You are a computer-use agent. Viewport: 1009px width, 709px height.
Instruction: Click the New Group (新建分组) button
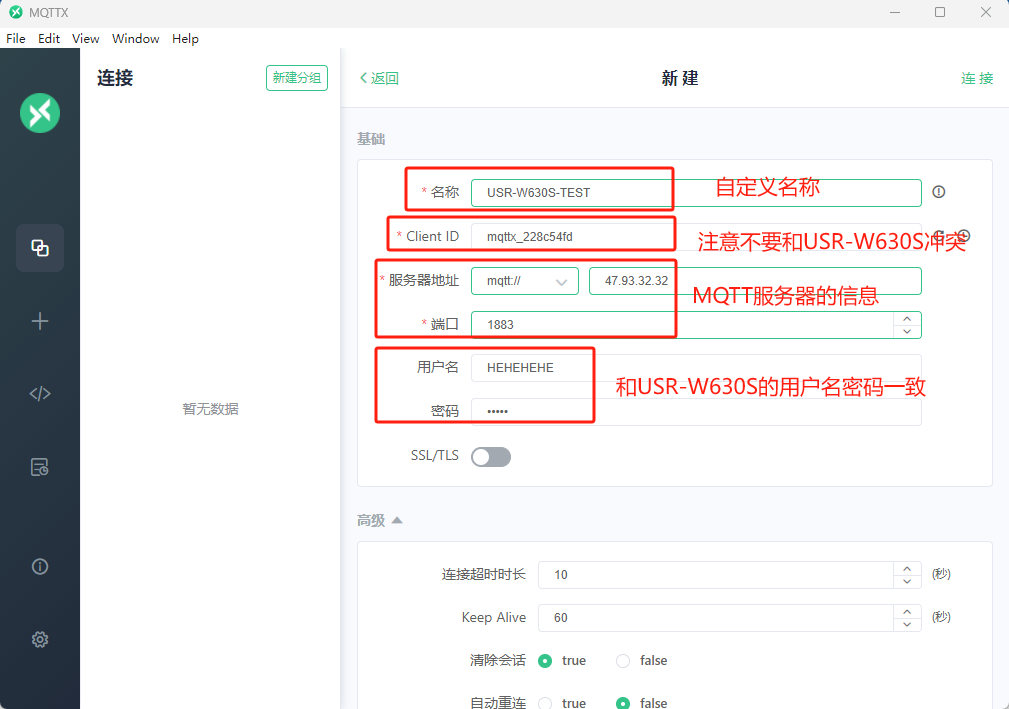[x=297, y=78]
